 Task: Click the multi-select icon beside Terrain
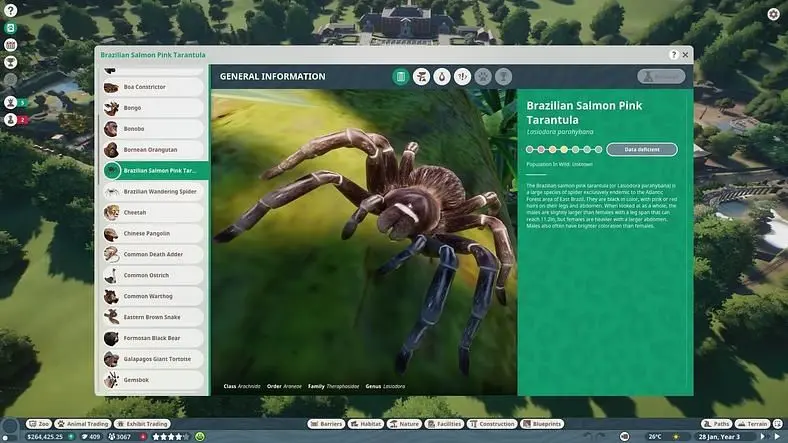[778, 424]
